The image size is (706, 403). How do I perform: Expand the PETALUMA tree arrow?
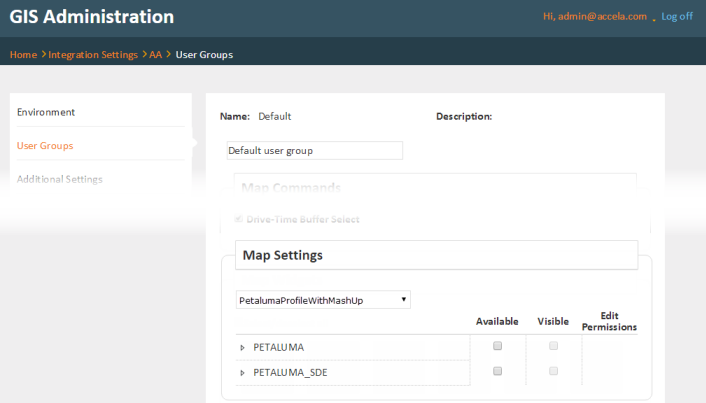[242, 347]
